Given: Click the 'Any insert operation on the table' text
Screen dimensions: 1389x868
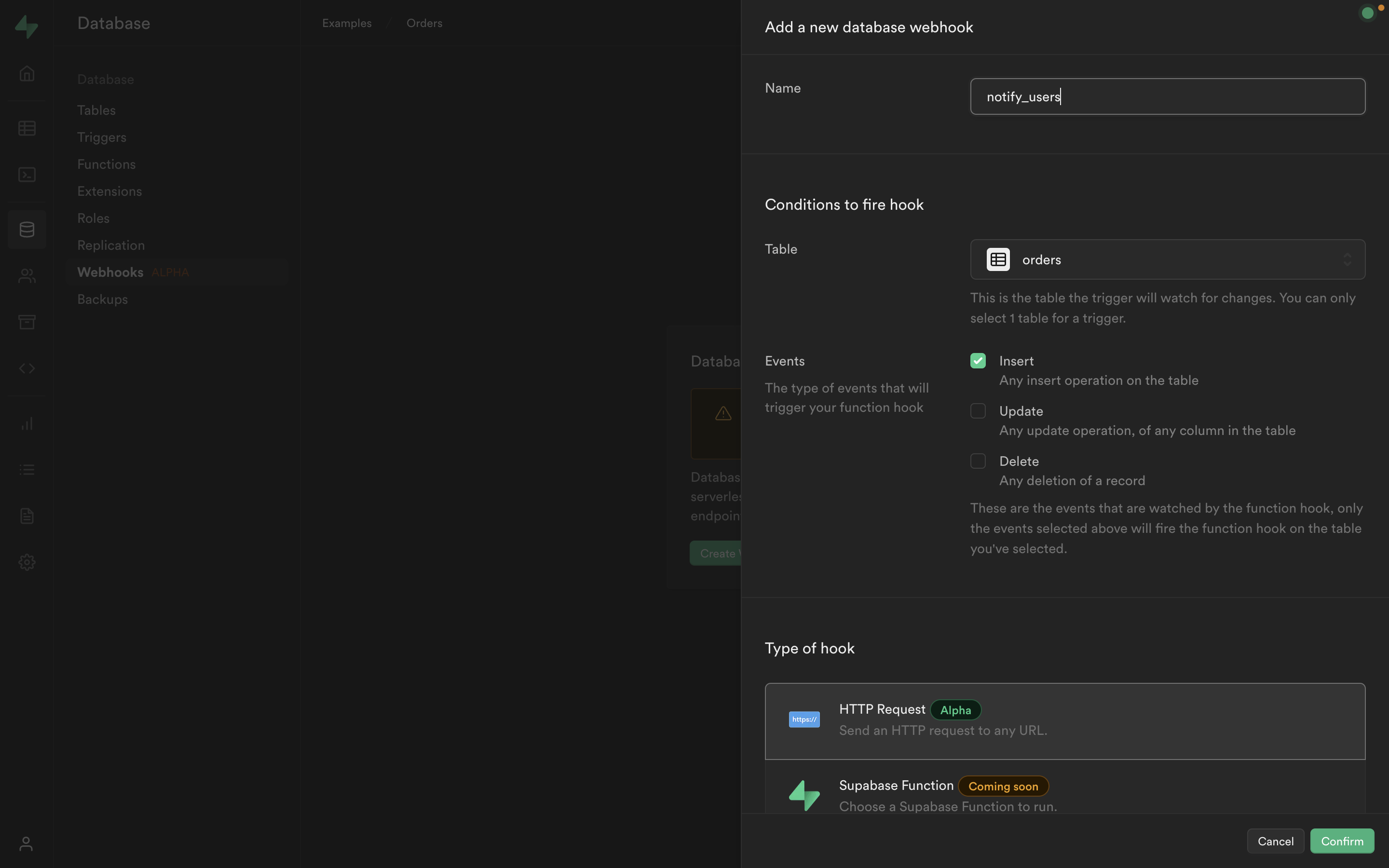Looking at the screenshot, I should coord(1099,380).
